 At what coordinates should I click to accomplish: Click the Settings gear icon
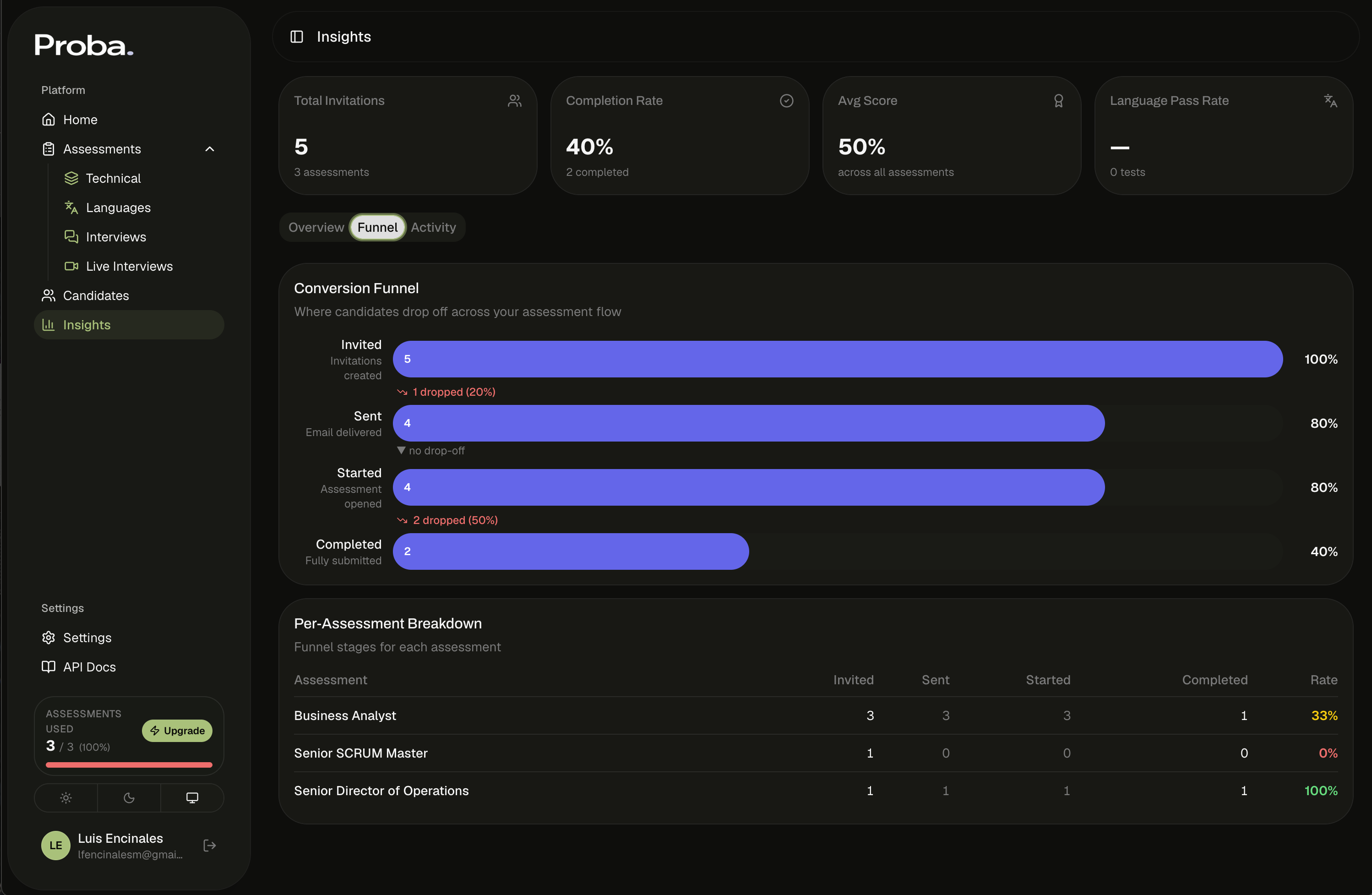click(x=49, y=638)
